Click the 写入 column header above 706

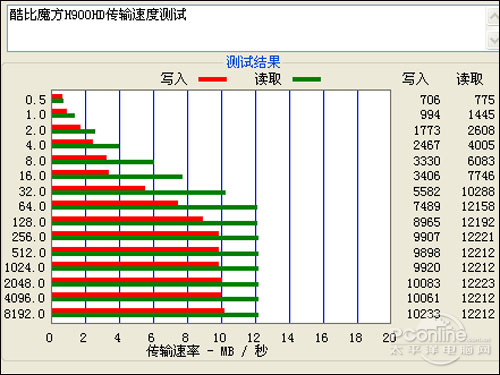415,79
